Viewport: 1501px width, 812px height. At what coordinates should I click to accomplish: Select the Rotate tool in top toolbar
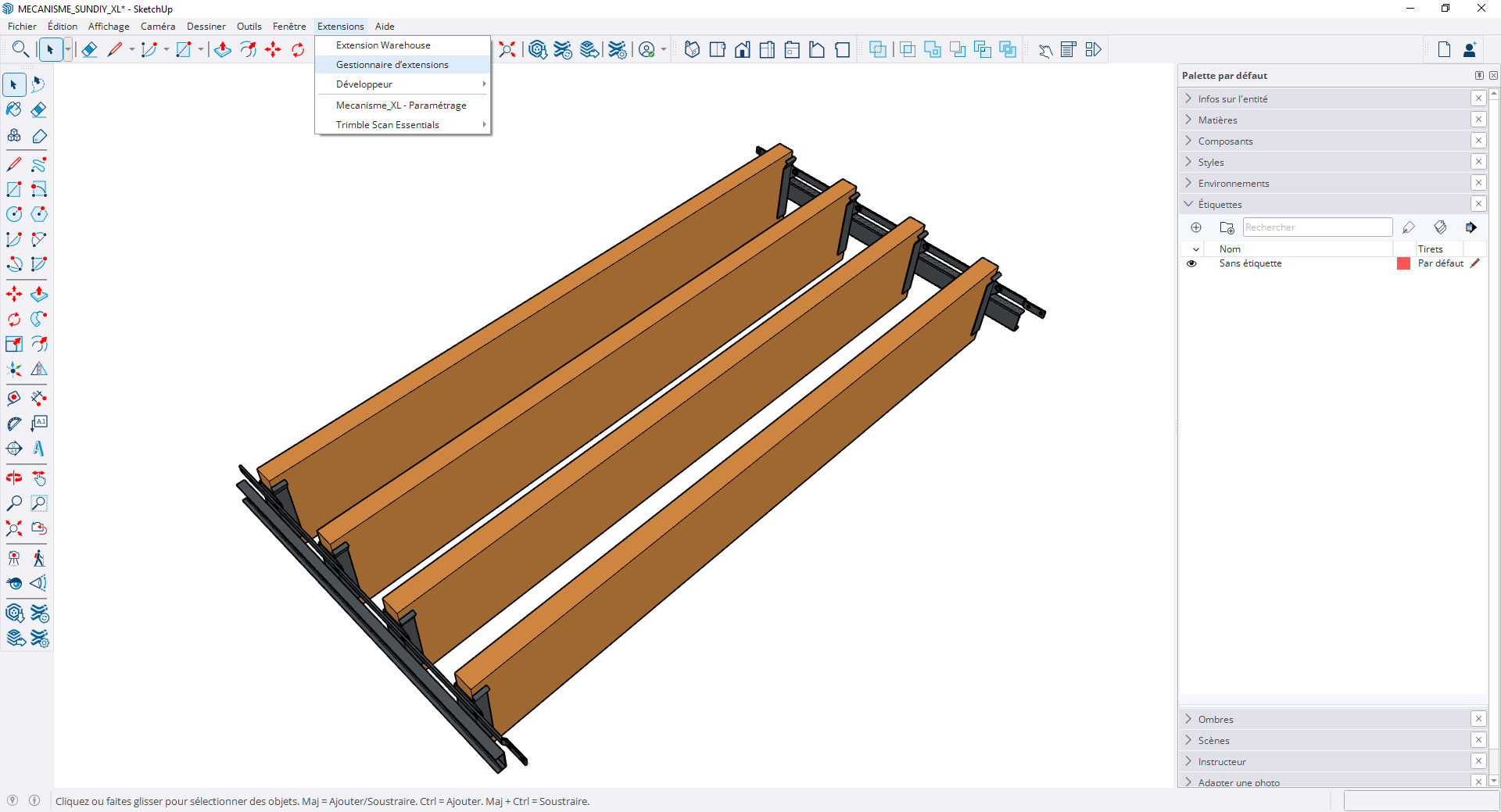pos(298,50)
